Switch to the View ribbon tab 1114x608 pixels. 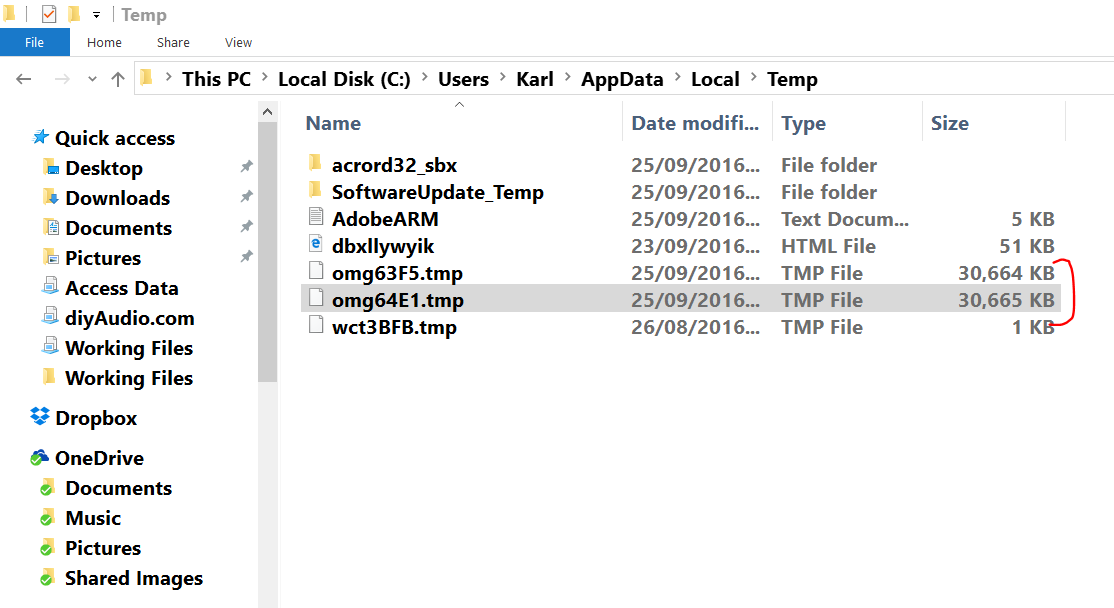[x=238, y=43]
